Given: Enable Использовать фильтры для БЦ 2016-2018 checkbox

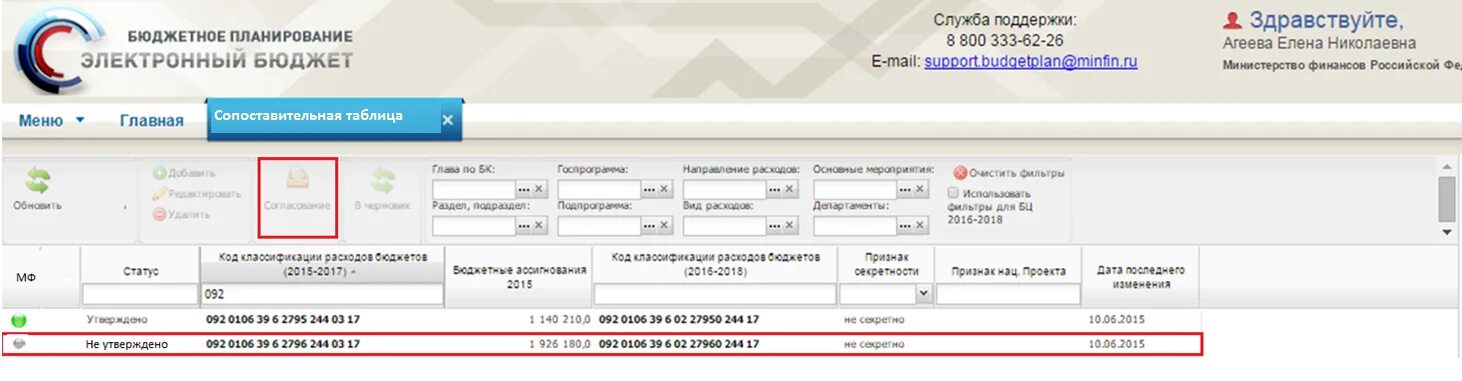Looking at the screenshot, I should click(953, 193).
